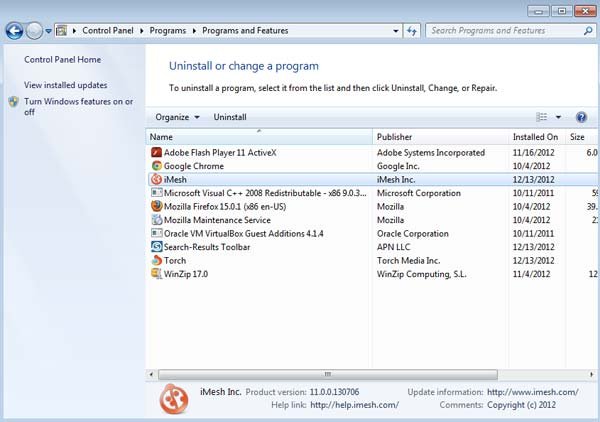This screenshot has height=422, width=600.
Task: Select Search-Results Toolbar name
Action: pyautogui.click(x=207, y=247)
